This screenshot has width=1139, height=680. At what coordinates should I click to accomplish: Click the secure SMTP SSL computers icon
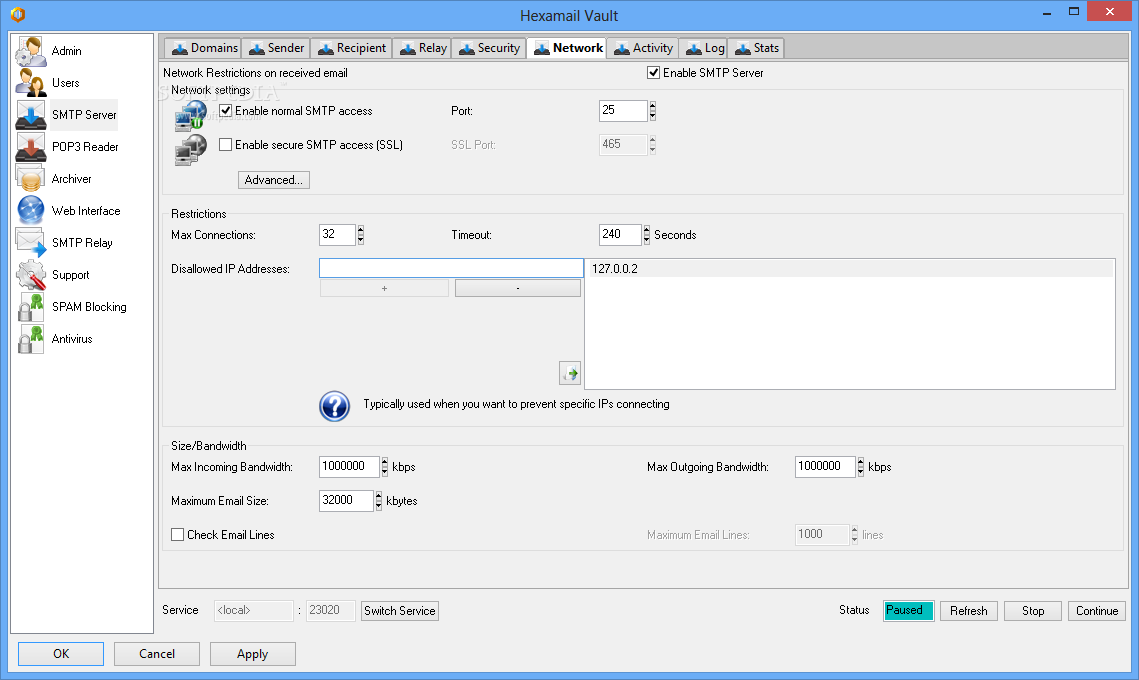click(191, 150)
